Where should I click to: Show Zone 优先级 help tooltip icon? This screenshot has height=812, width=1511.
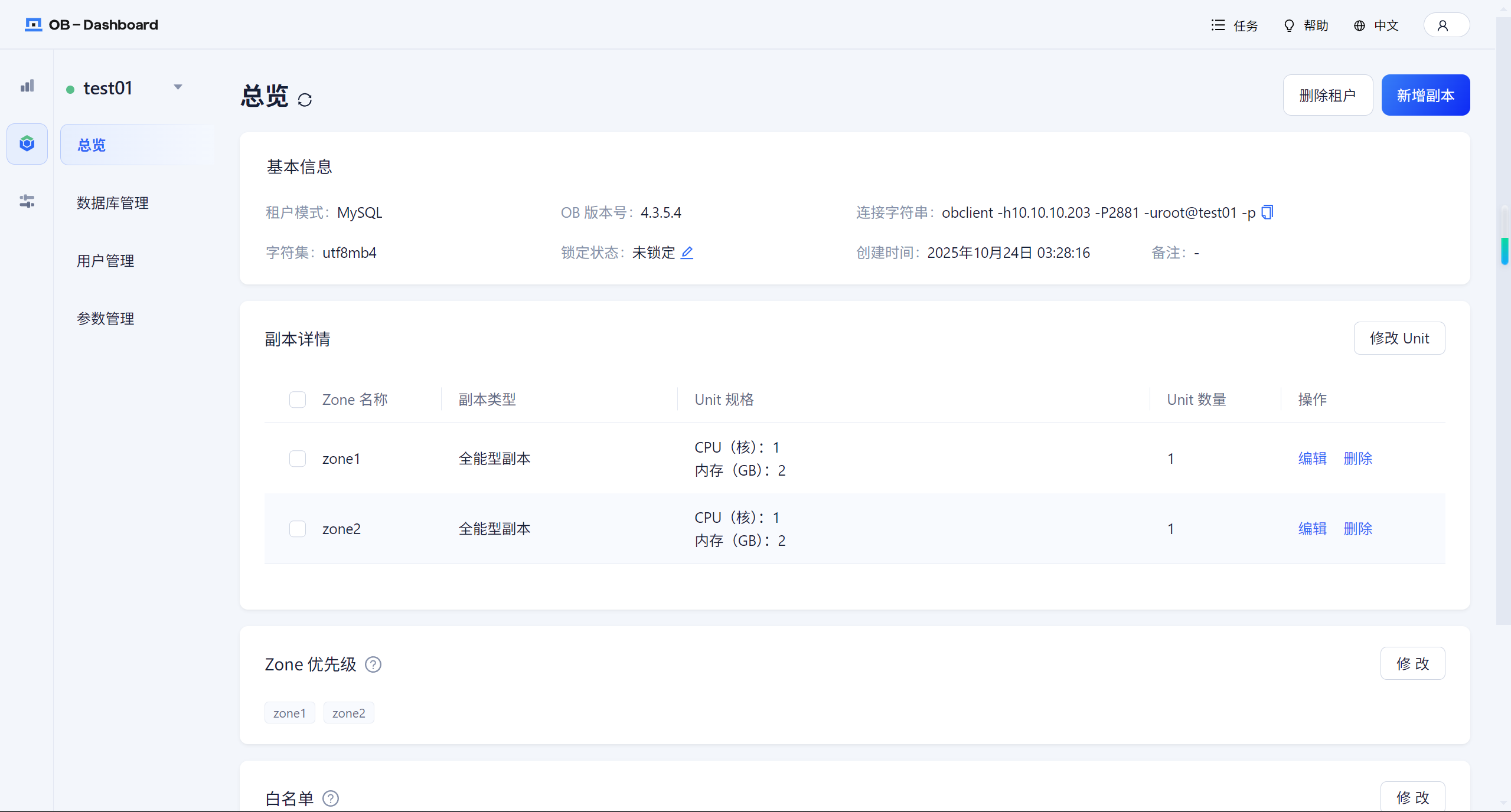(373, 664)
